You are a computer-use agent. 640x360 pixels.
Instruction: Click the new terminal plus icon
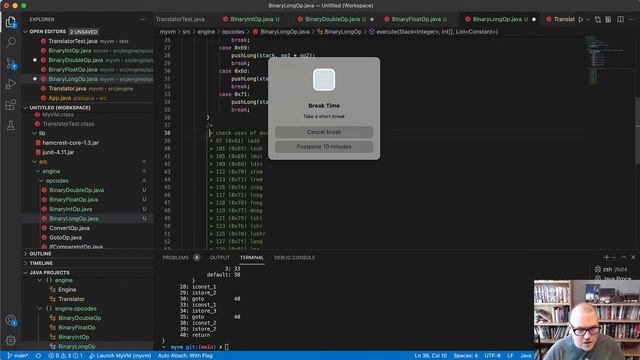(x=606, y=257)
